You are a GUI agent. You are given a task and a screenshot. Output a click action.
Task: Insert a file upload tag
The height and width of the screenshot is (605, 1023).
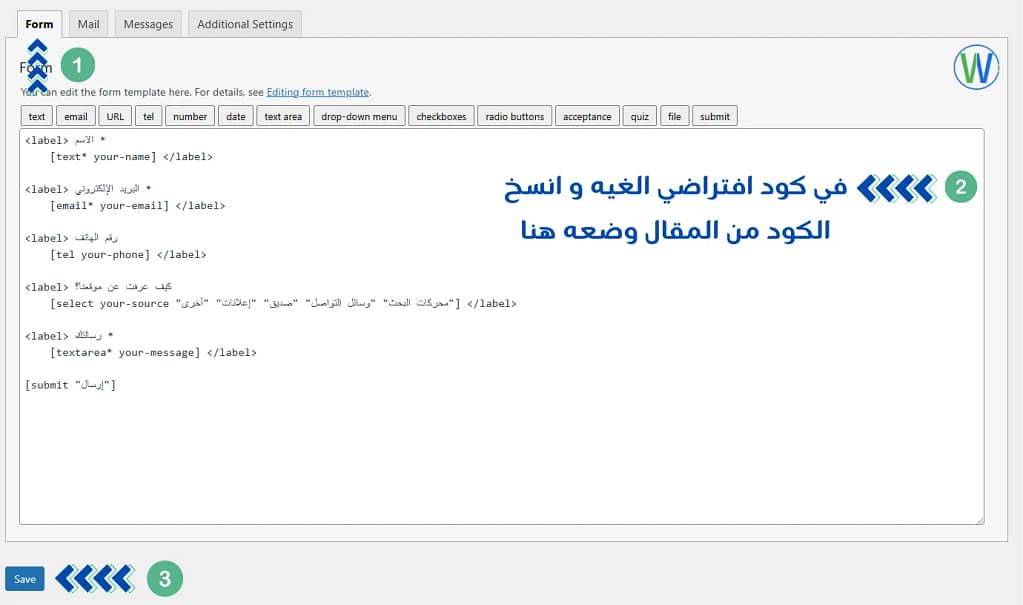pos(673,115)
